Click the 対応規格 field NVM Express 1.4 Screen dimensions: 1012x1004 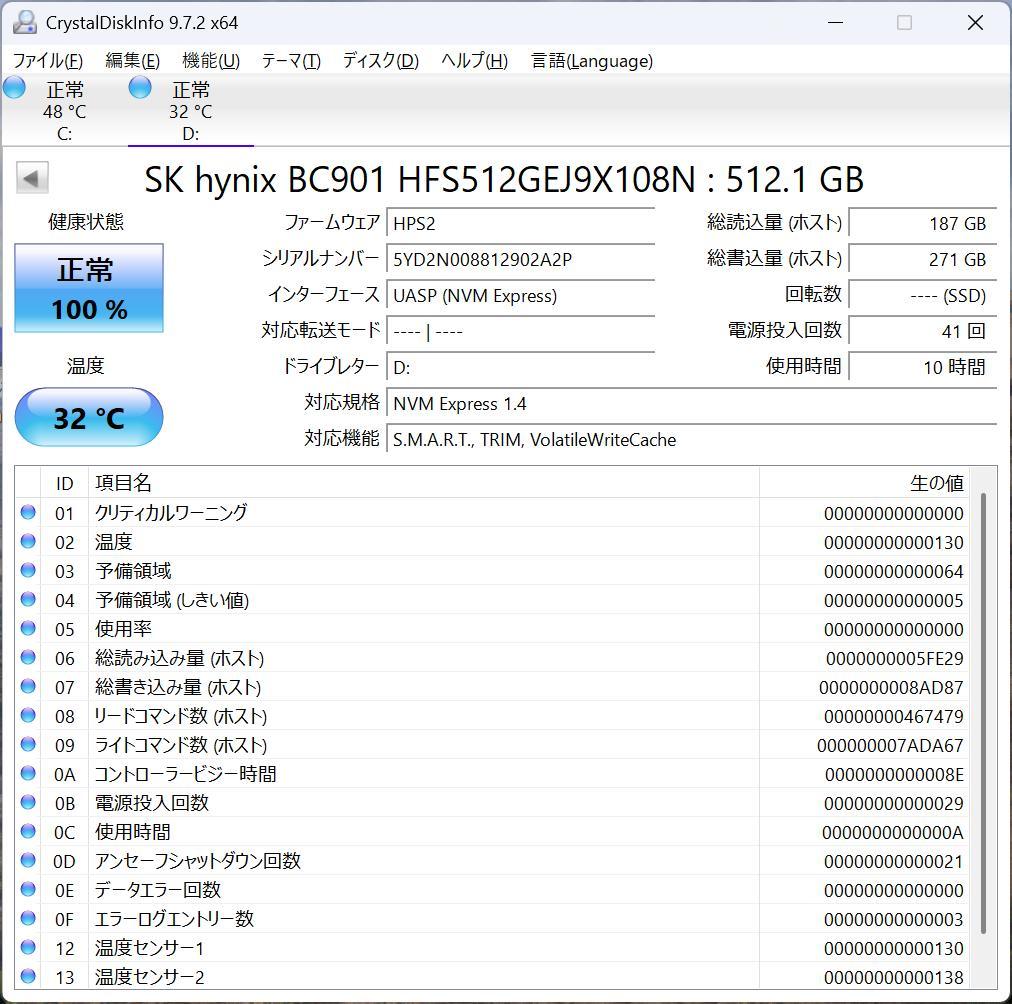692,404
